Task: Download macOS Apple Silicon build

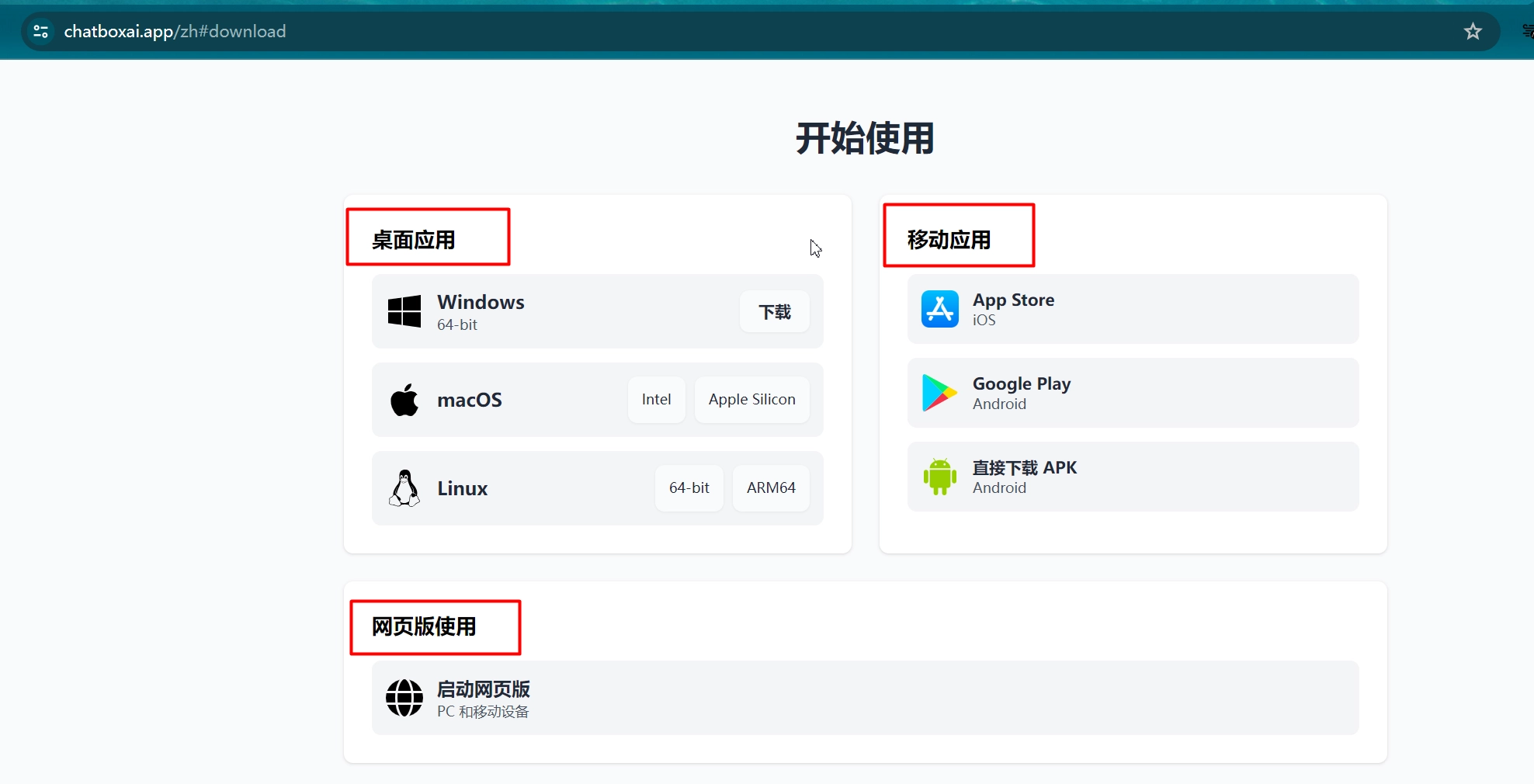Action: point(752,400)
